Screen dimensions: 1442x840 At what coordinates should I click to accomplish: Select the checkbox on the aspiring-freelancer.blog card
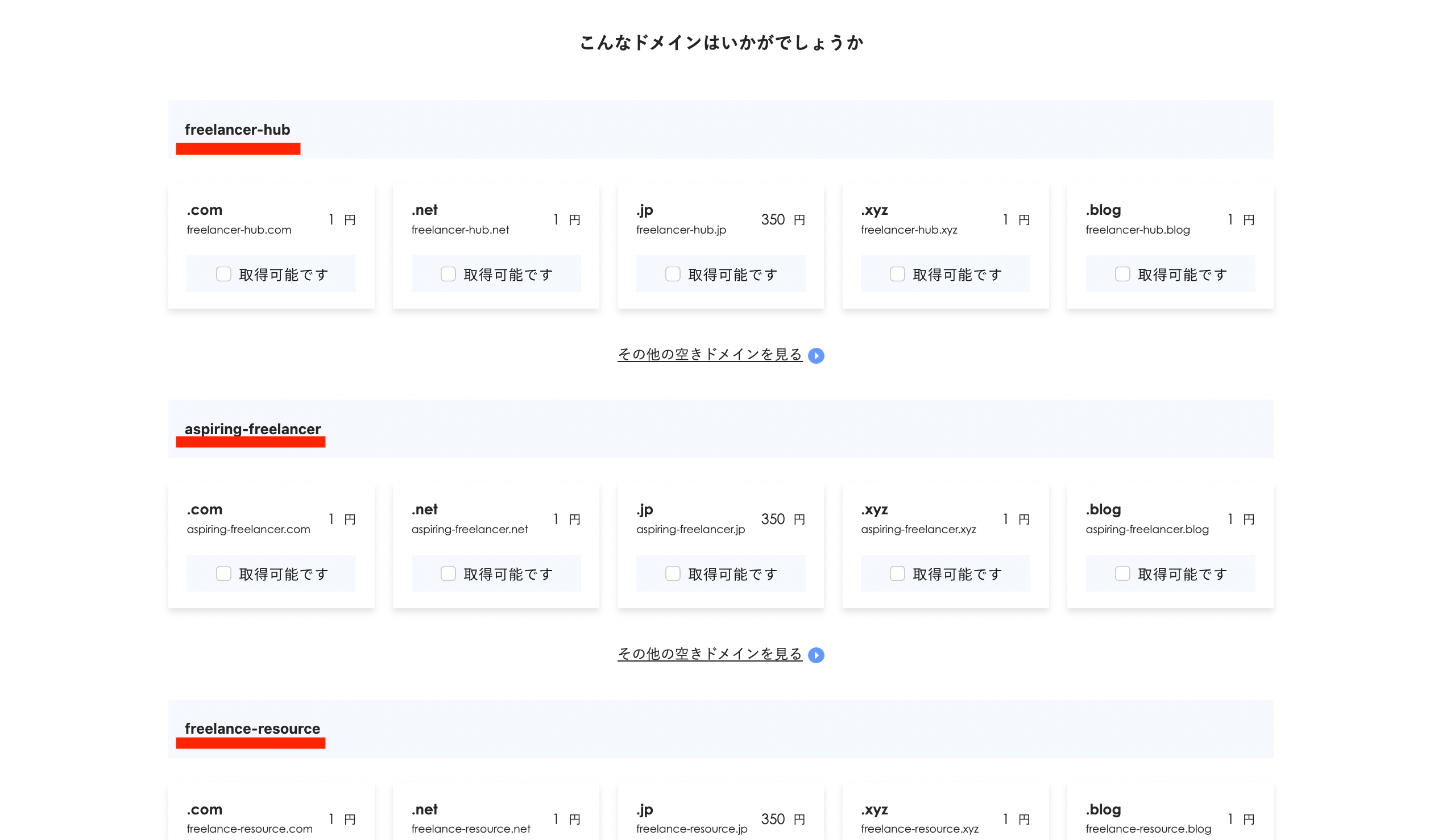point(1122,573)
